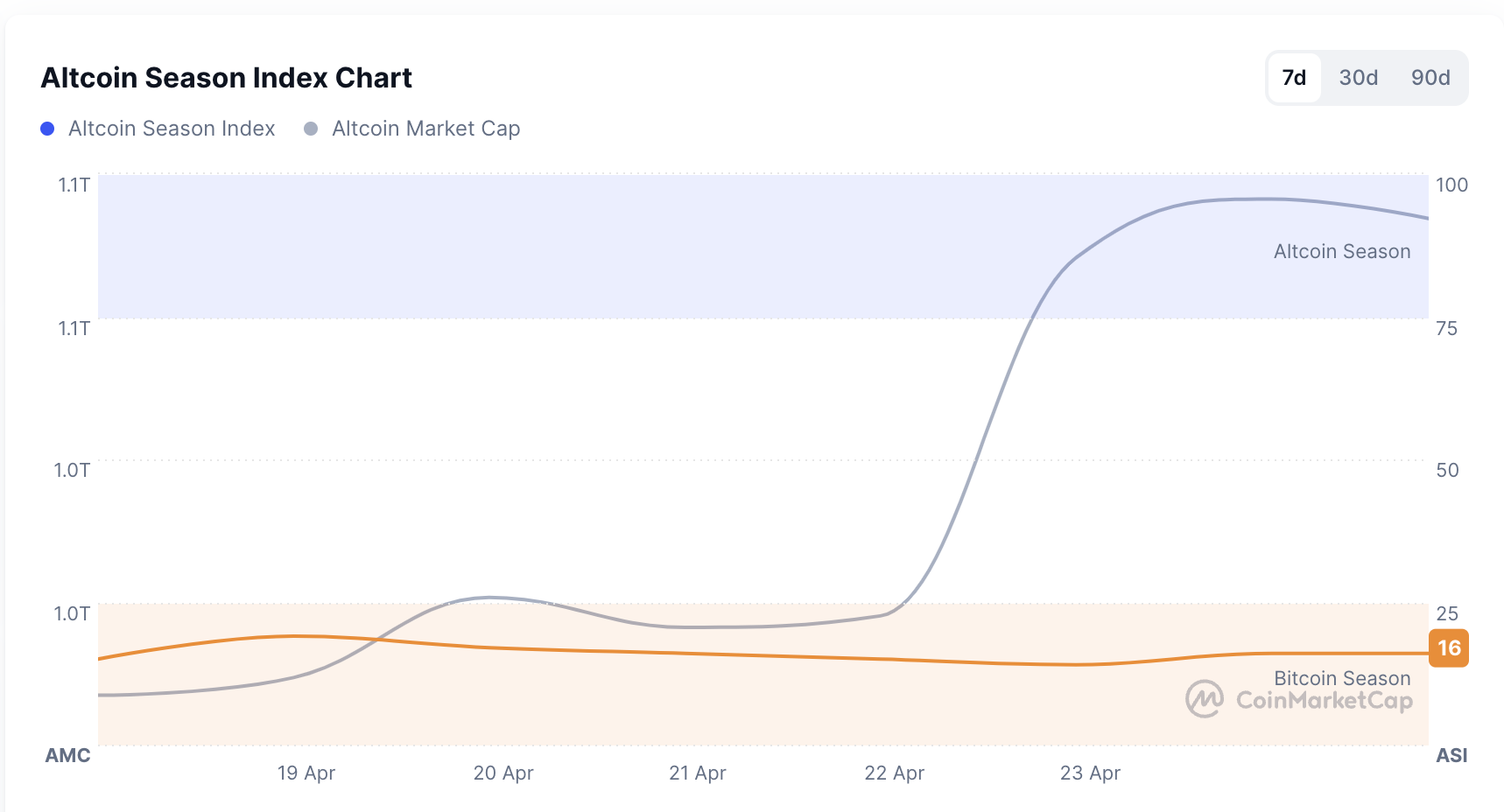Viewport: 1504px width, 812px height.
Task: Toggle the Altcoin Season Index series visibility
Action: (172, 129)
